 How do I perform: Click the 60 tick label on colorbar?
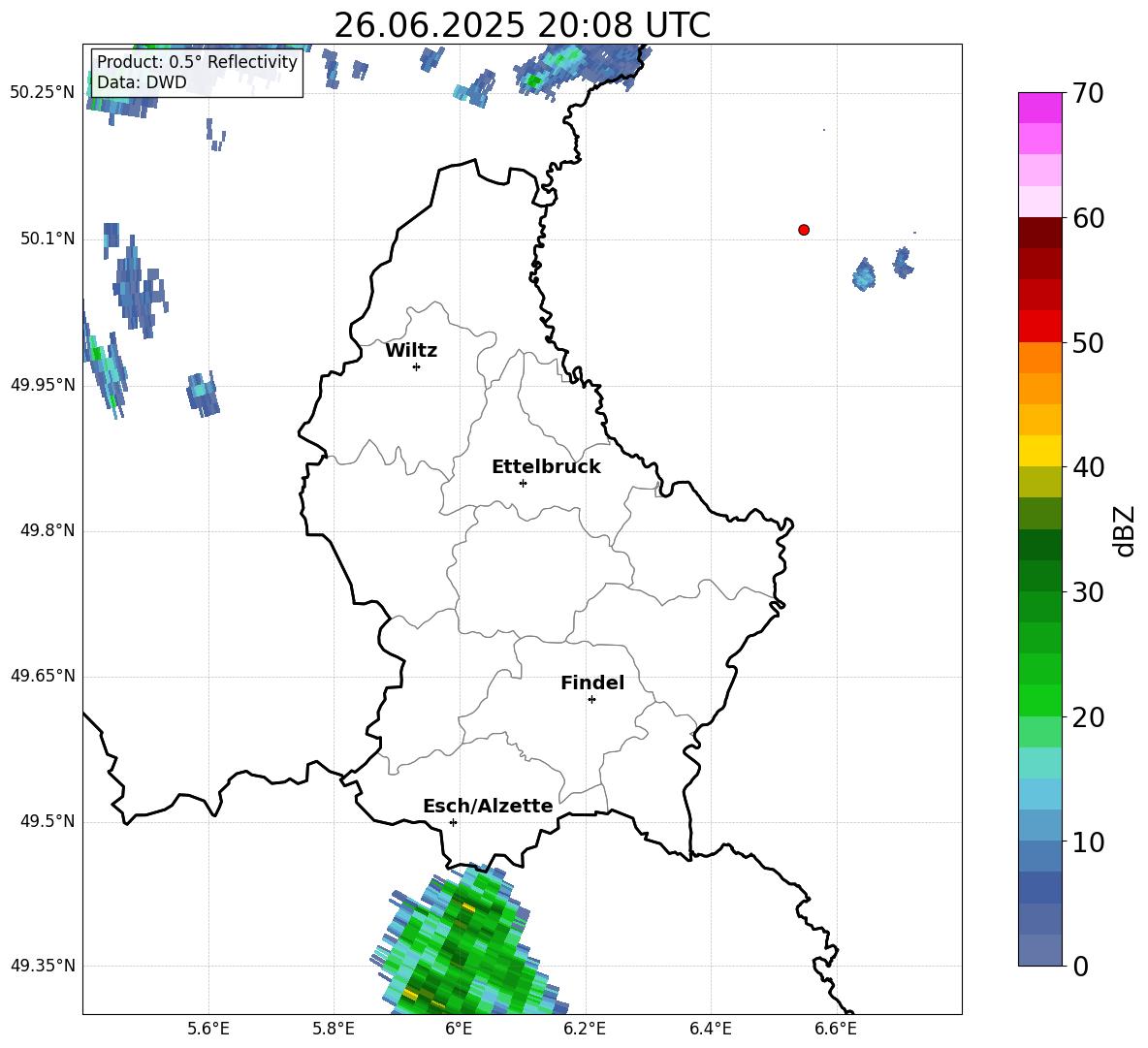pos(1088,218)
